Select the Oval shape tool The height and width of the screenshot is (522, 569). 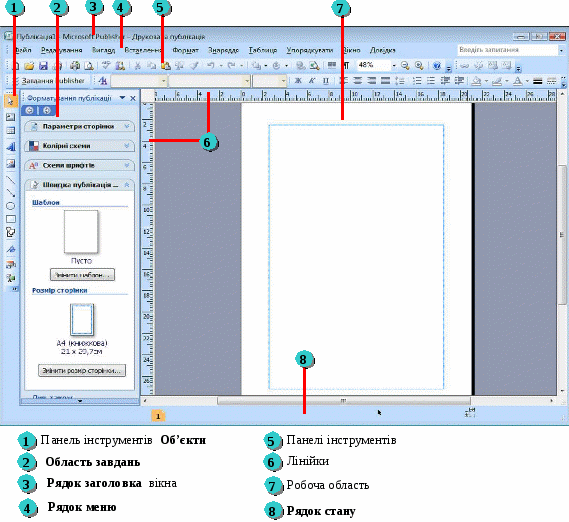click(11, 206)
